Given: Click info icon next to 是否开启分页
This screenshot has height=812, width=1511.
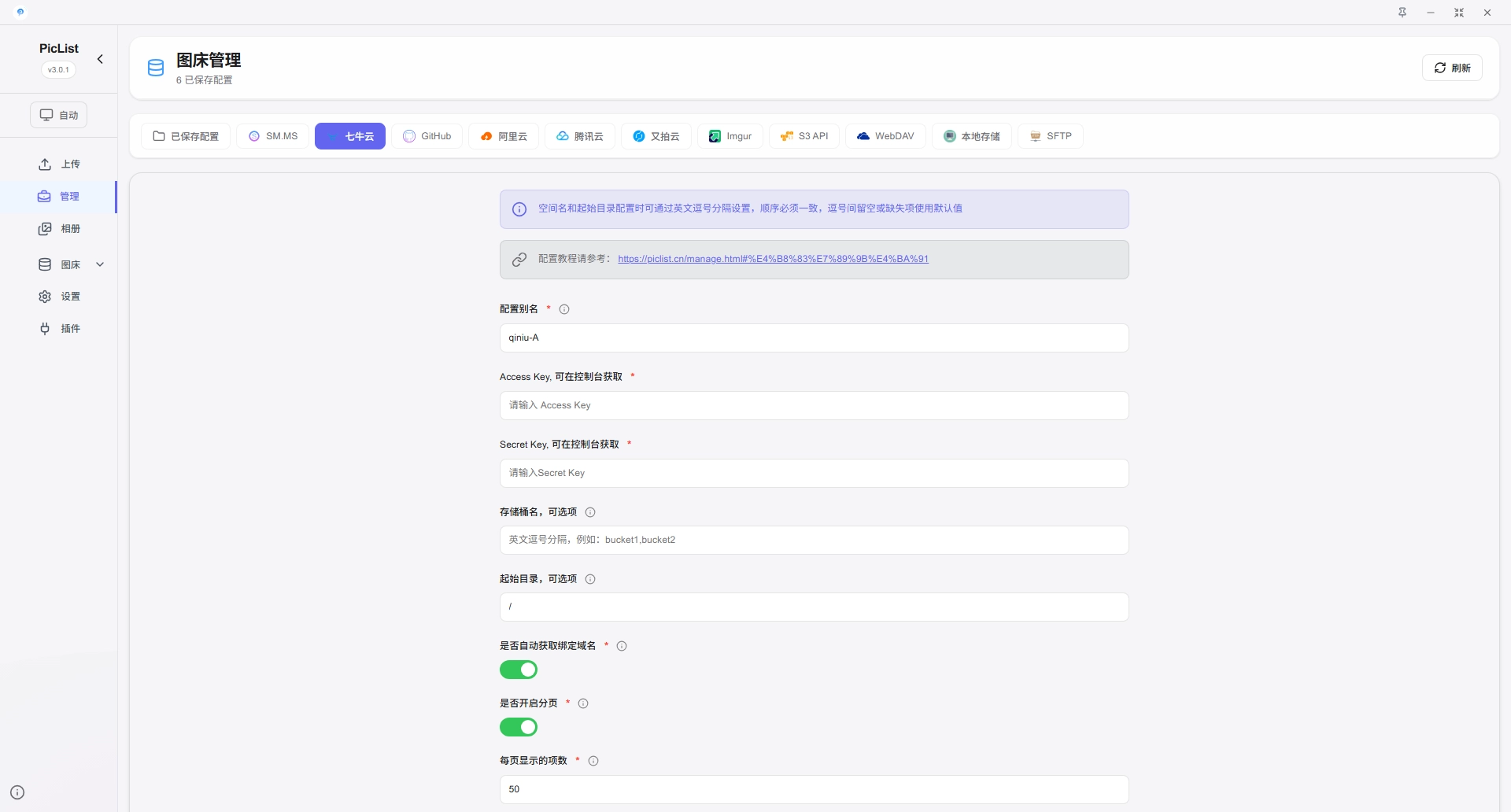Looking at the screenshot, I should coord(583,703).
